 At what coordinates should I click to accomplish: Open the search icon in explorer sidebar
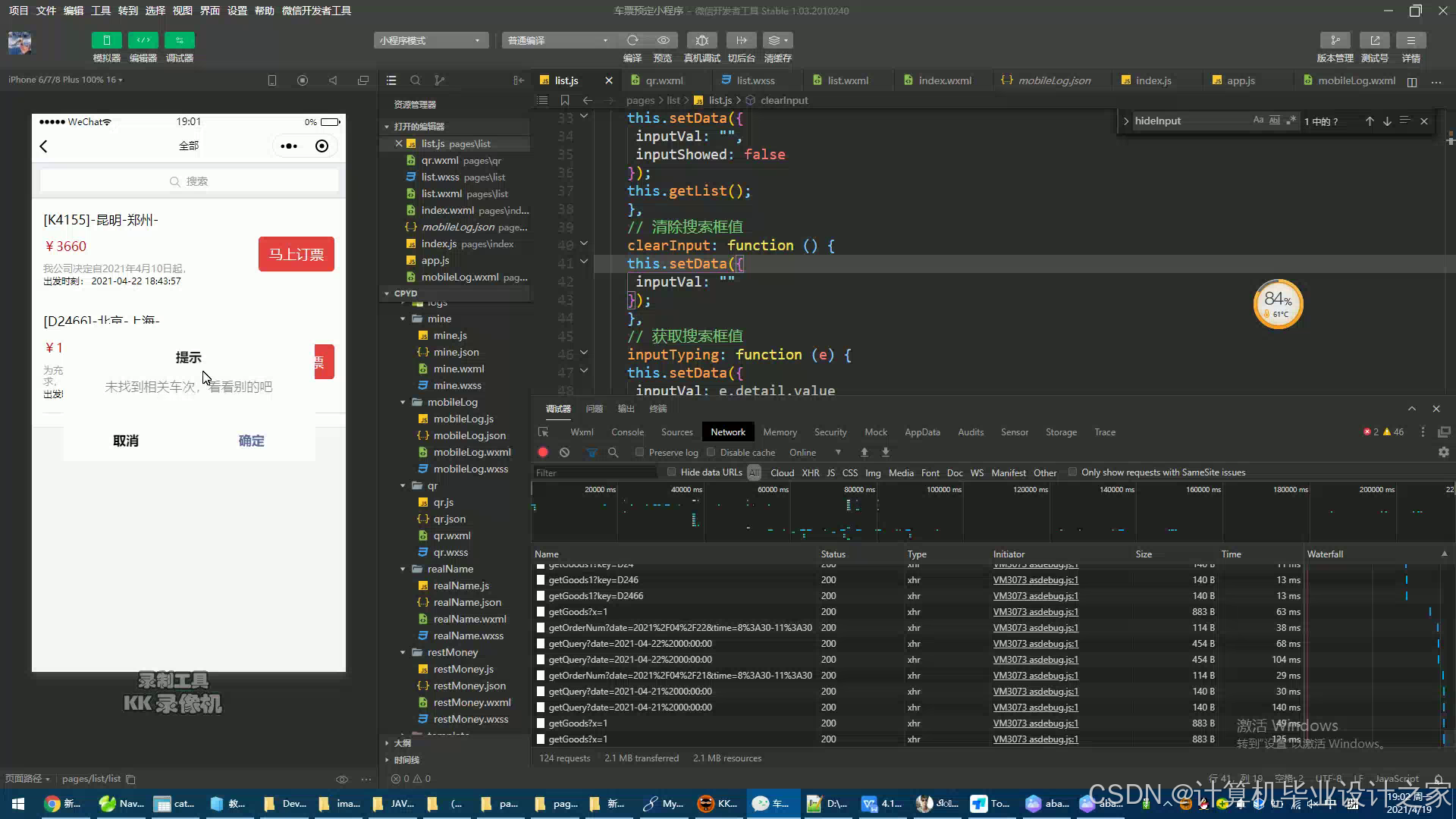coord(415,80)
